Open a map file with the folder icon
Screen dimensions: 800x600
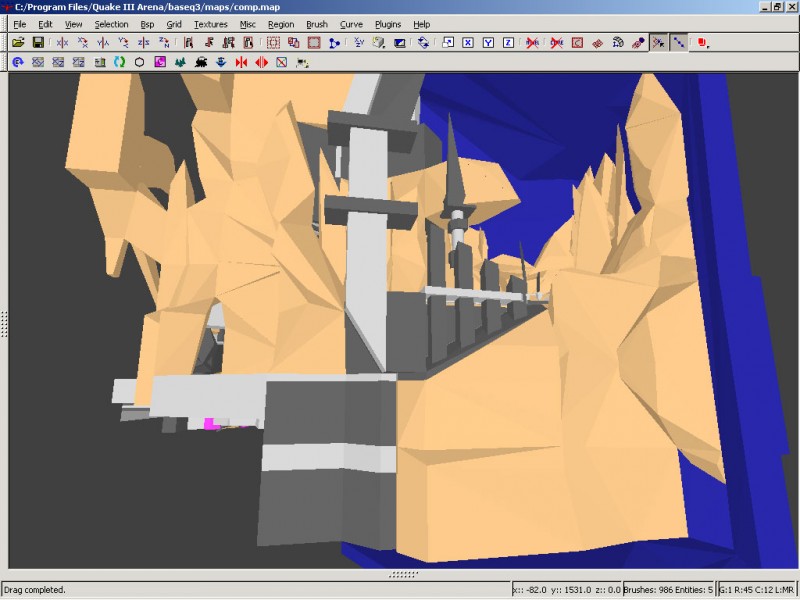click(18, 43)
